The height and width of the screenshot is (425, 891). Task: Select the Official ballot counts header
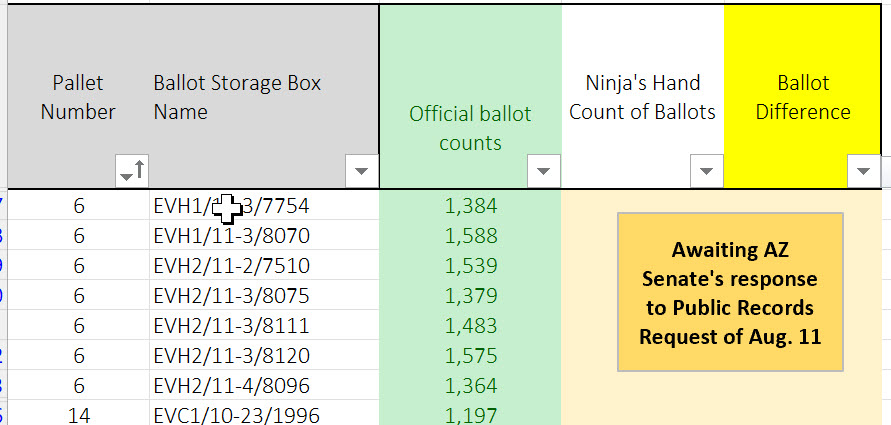click(470, 128)
